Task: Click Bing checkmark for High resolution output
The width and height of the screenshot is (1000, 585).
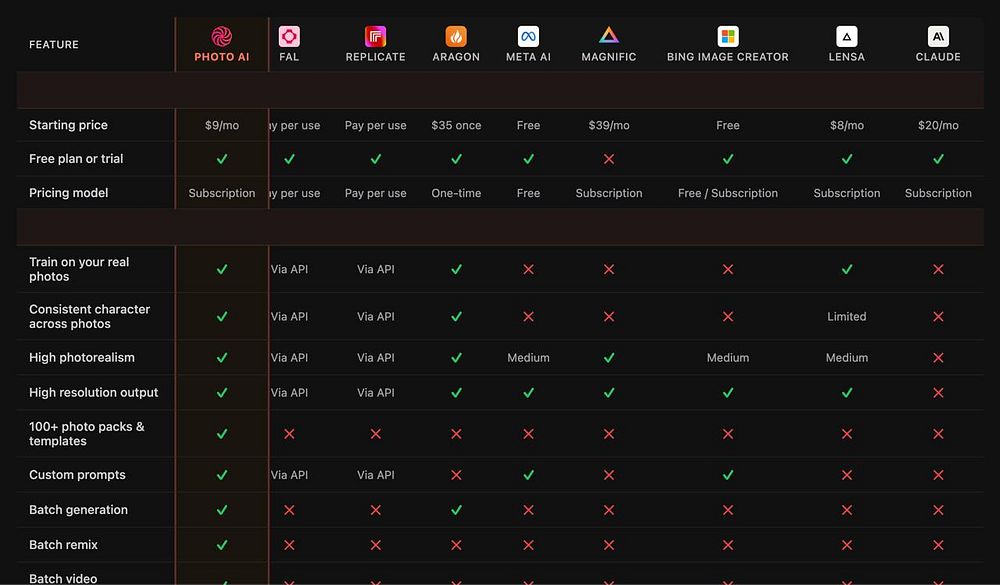Action: point(728,393)
